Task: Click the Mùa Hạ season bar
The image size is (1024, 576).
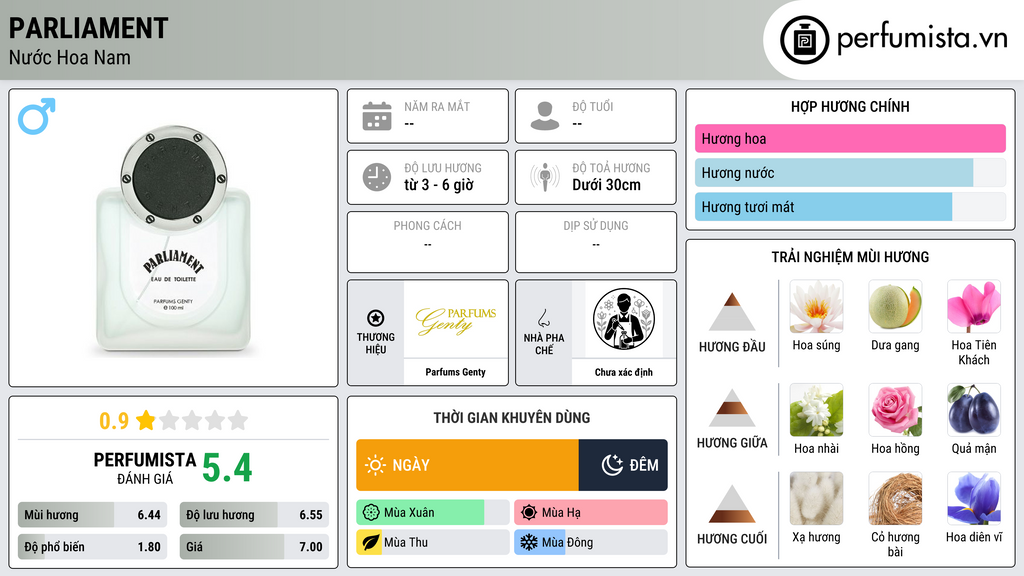Action: pos(591,513)
